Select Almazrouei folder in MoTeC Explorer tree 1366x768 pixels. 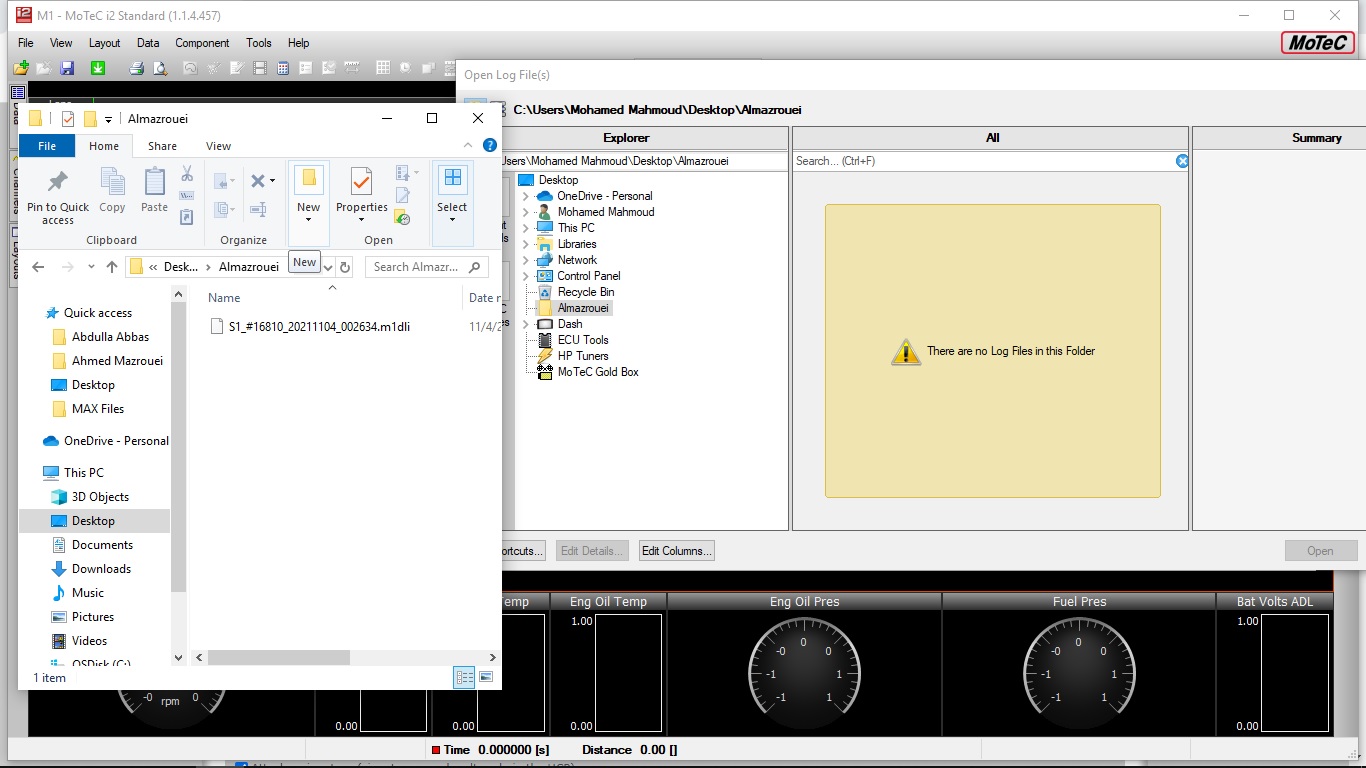pyautogui.click(x=584, y=308)
